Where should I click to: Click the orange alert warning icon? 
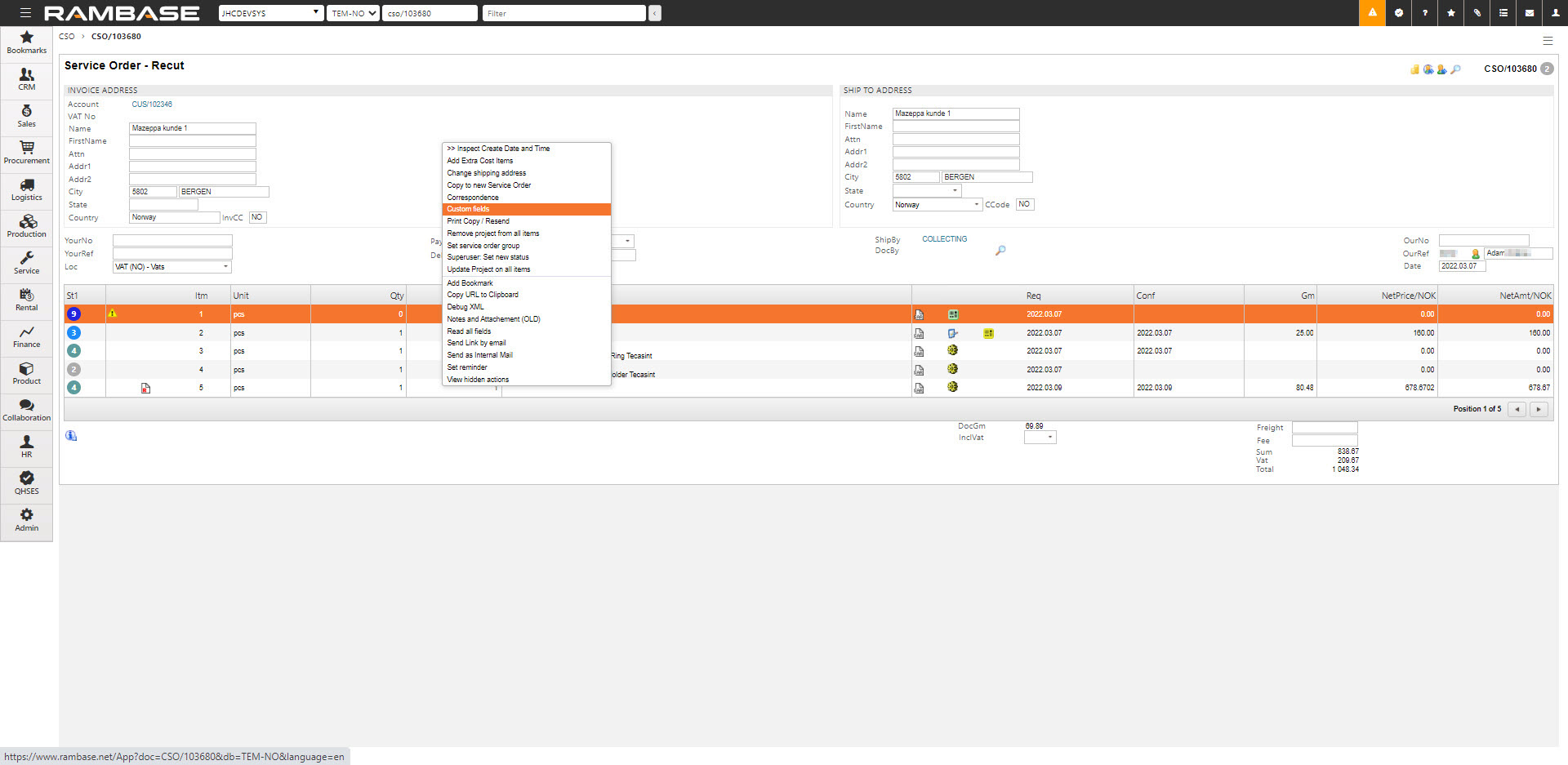[x=1372, y=13]
